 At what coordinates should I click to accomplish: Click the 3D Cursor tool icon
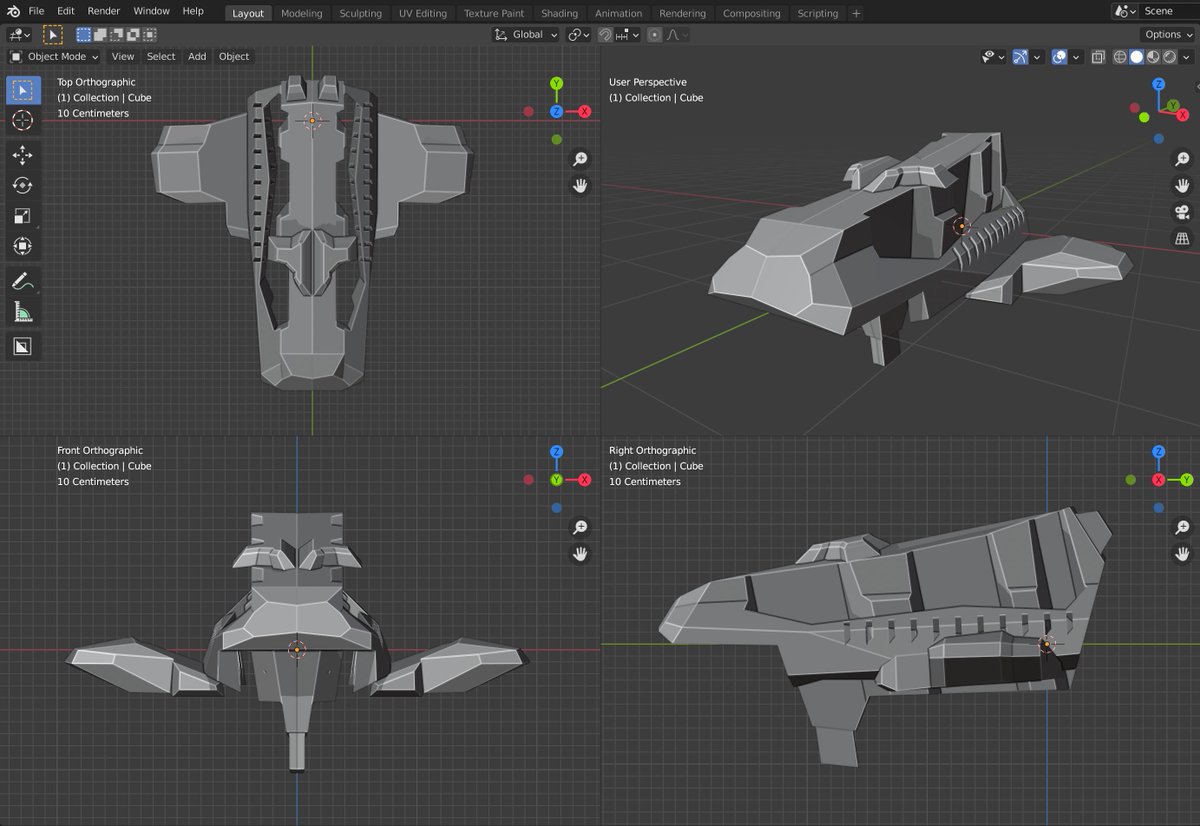(x=22, y=120)
